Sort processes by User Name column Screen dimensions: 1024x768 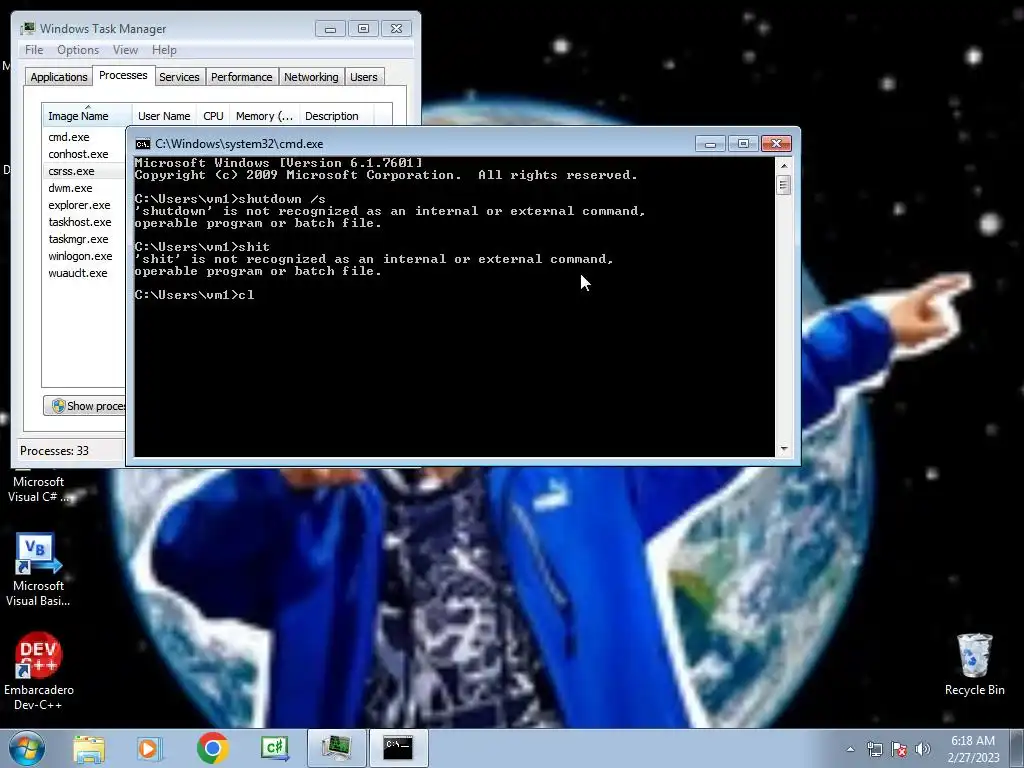coord(164,116)
